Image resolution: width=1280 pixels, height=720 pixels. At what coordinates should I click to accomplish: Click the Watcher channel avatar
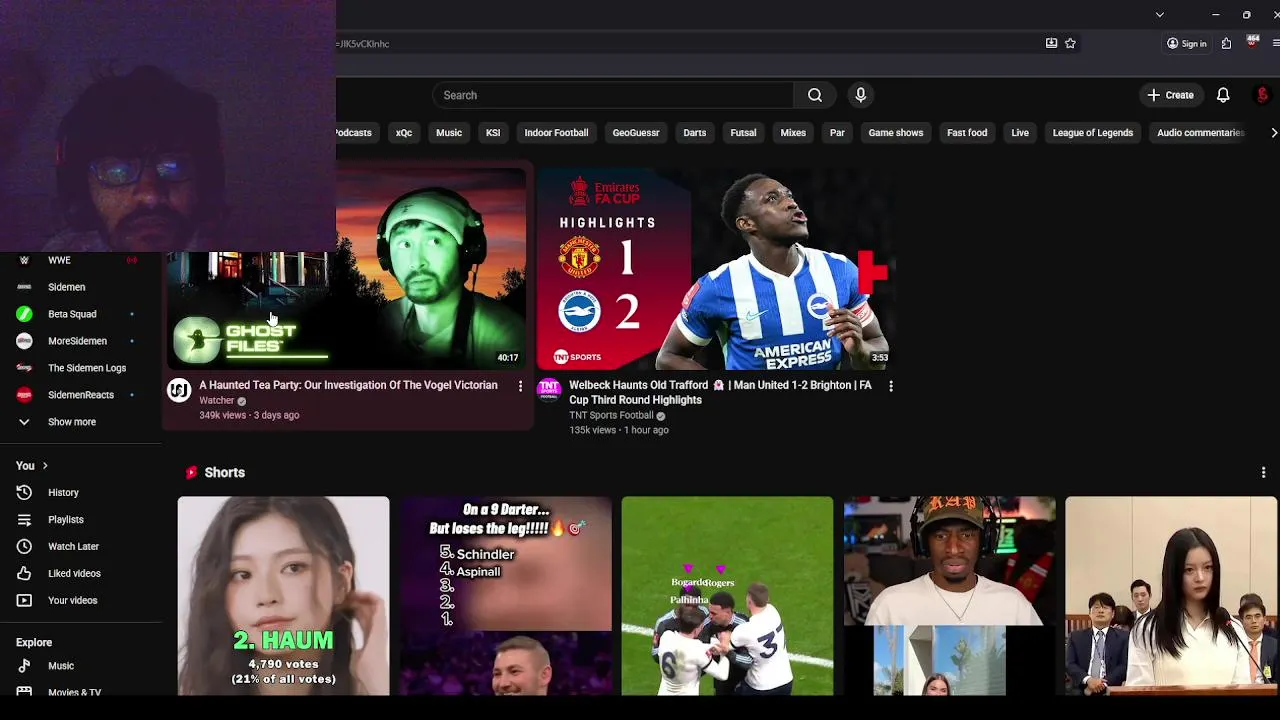[179, 390]
